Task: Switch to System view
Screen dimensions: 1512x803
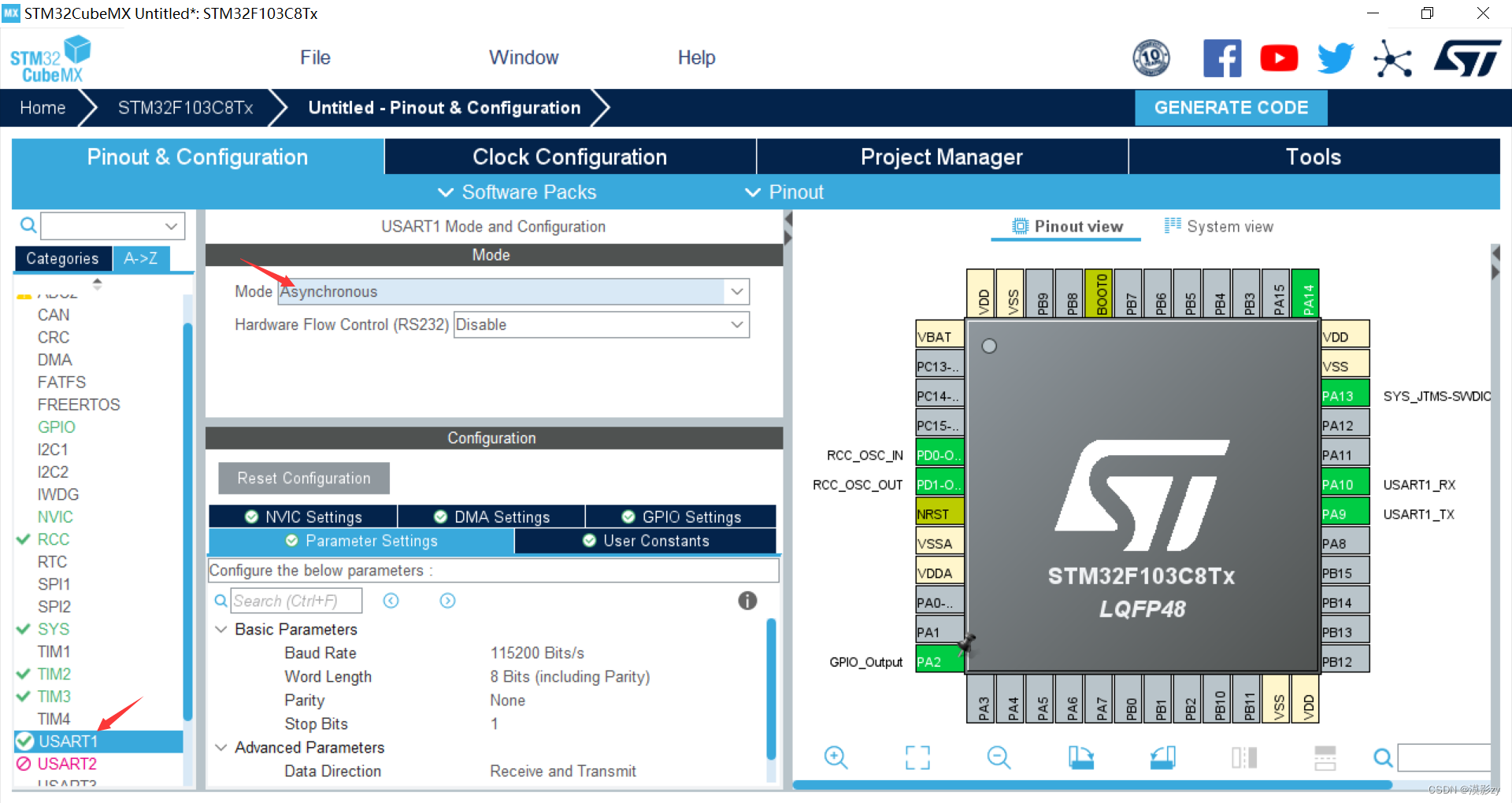Action: 1218,227
